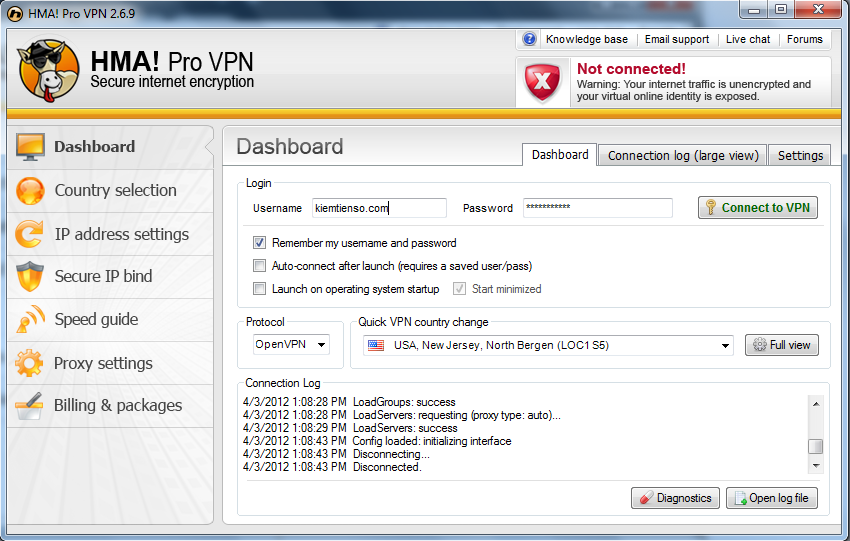Click the Country selection globe icon
The width and height of the screenshot is (850, 541).
click(30, 191)
